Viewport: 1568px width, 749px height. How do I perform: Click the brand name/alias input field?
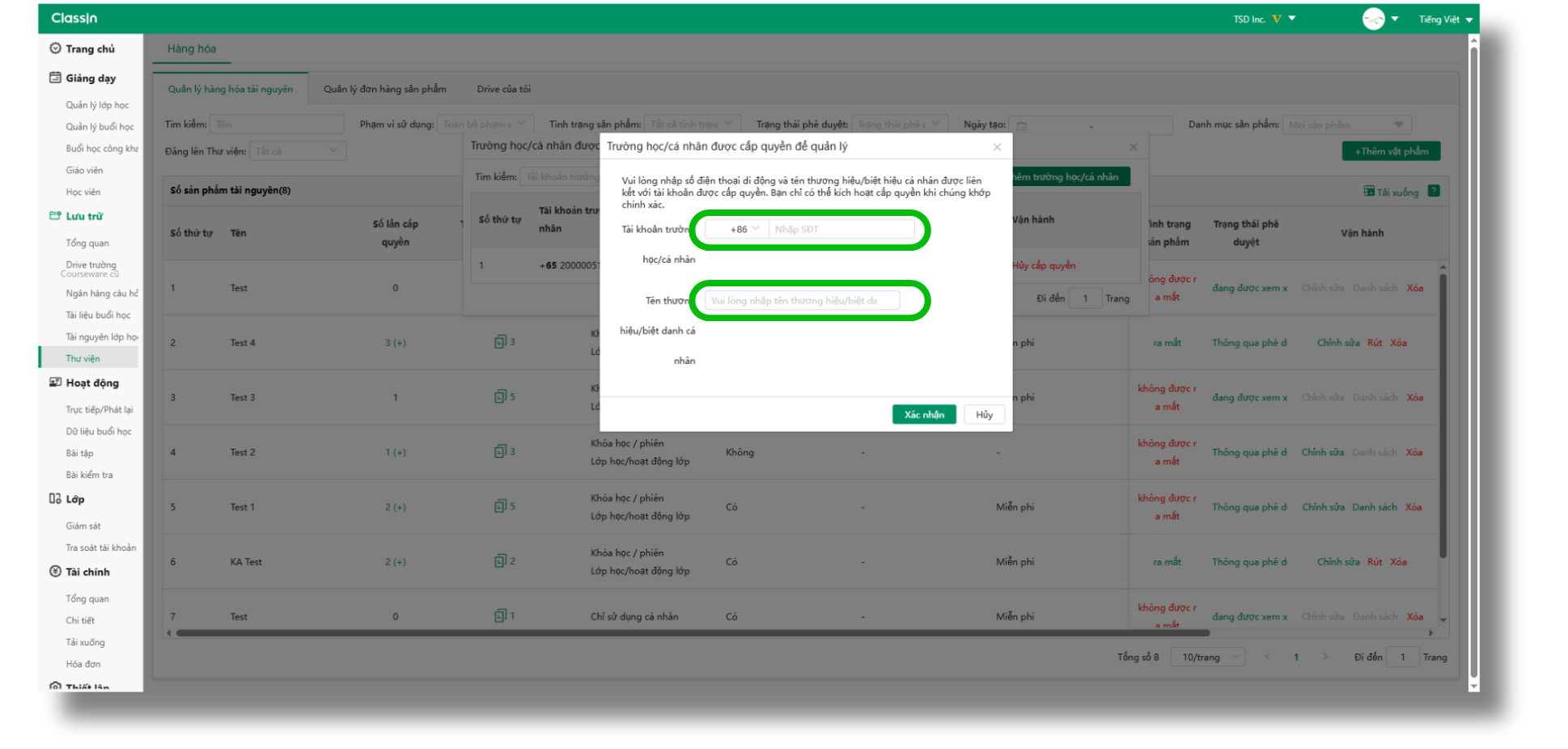801,301
